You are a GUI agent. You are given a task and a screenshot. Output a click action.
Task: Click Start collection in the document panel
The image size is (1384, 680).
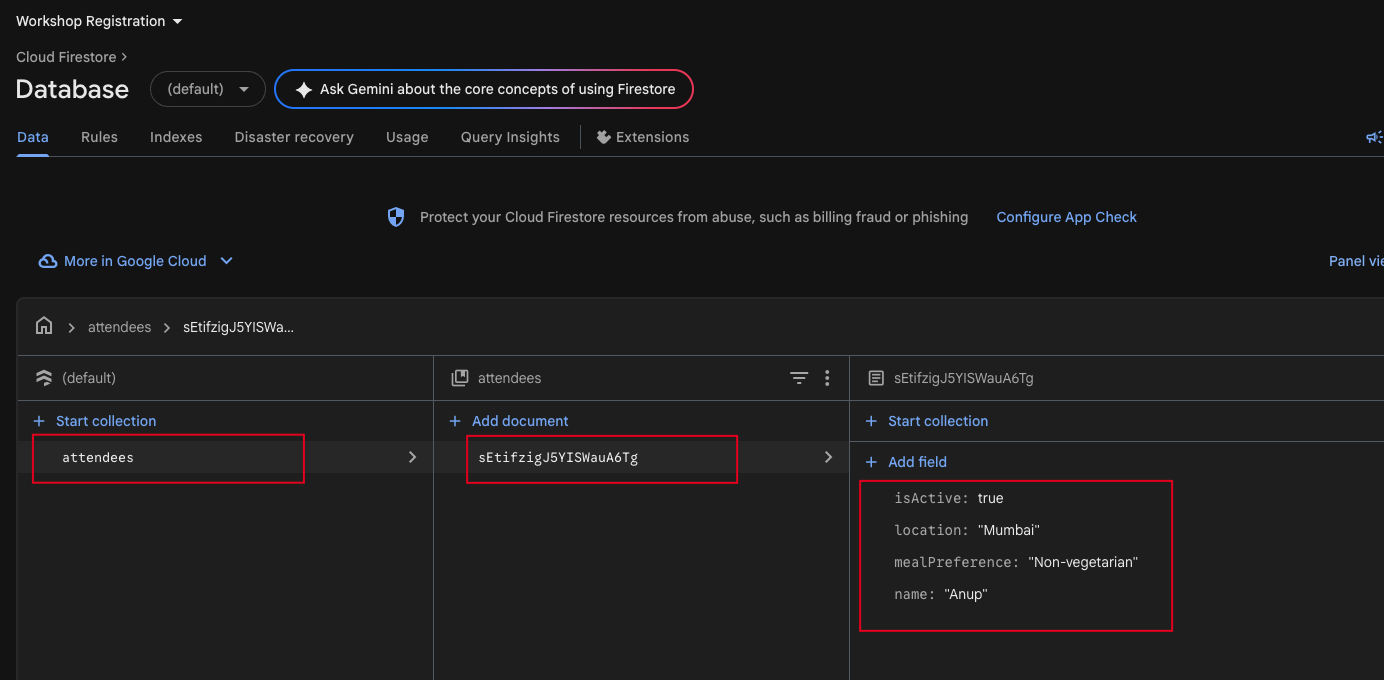coord(927,421)
